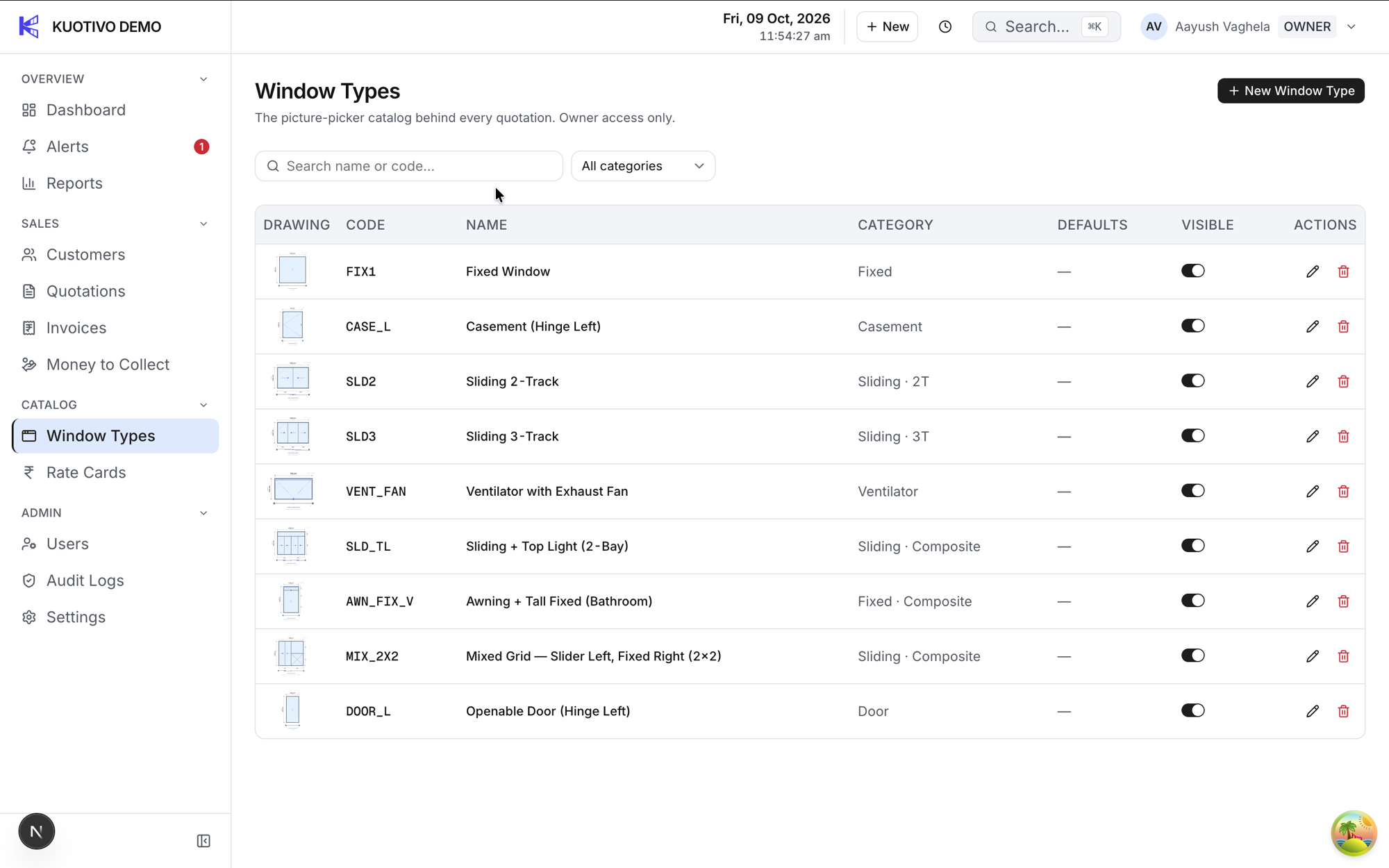Open the Sliding 3-Track drawing thumbnail
1389x868 pixels.
point(292,435)
